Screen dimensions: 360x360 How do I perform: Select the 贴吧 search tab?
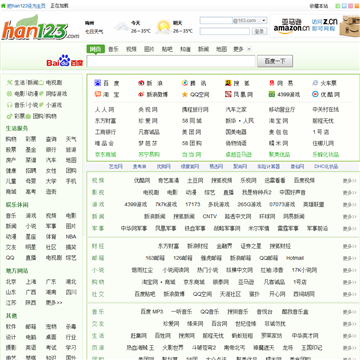(x=167, y=49)
